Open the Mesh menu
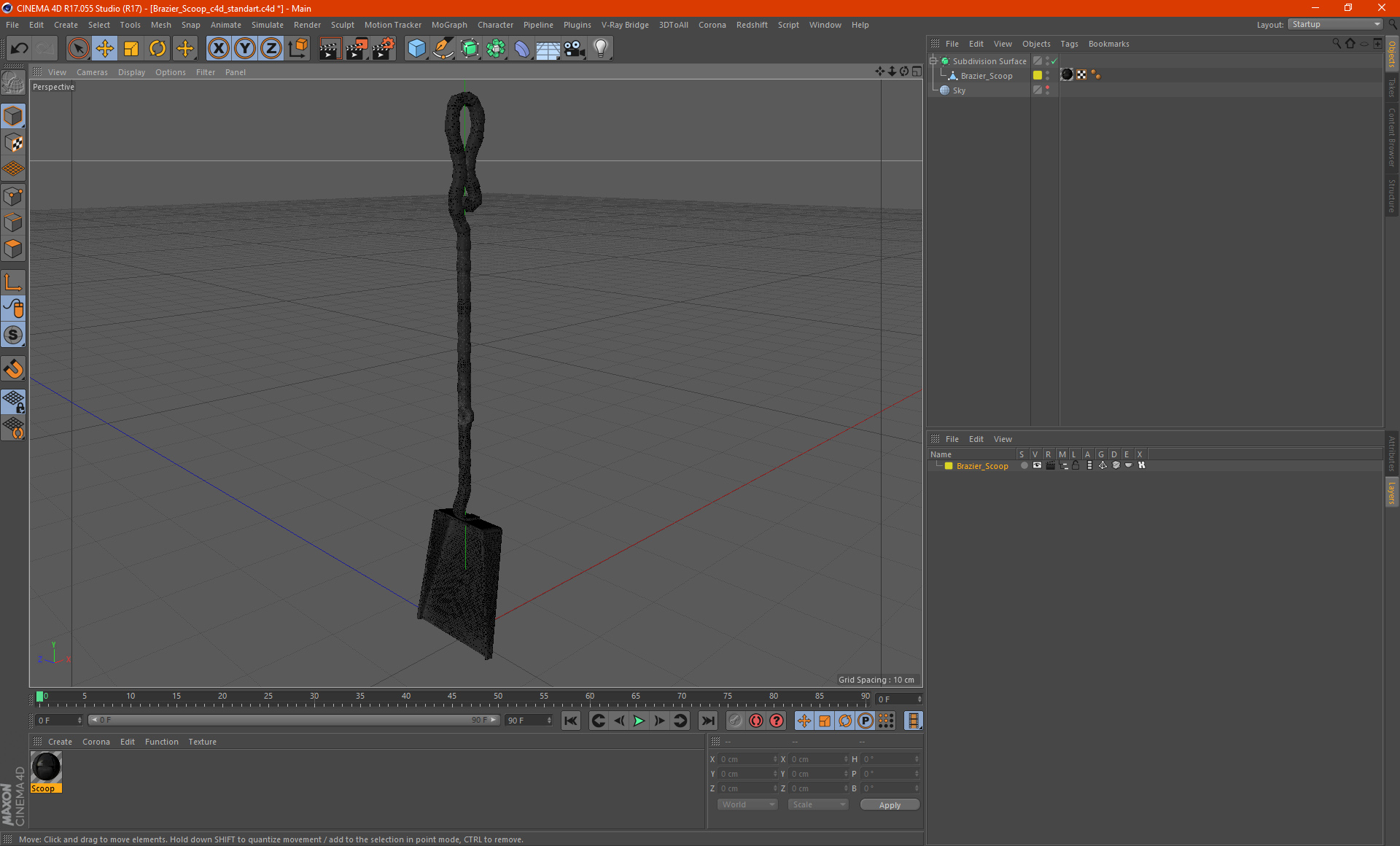Screen dimensions: 1400x846 160,25
